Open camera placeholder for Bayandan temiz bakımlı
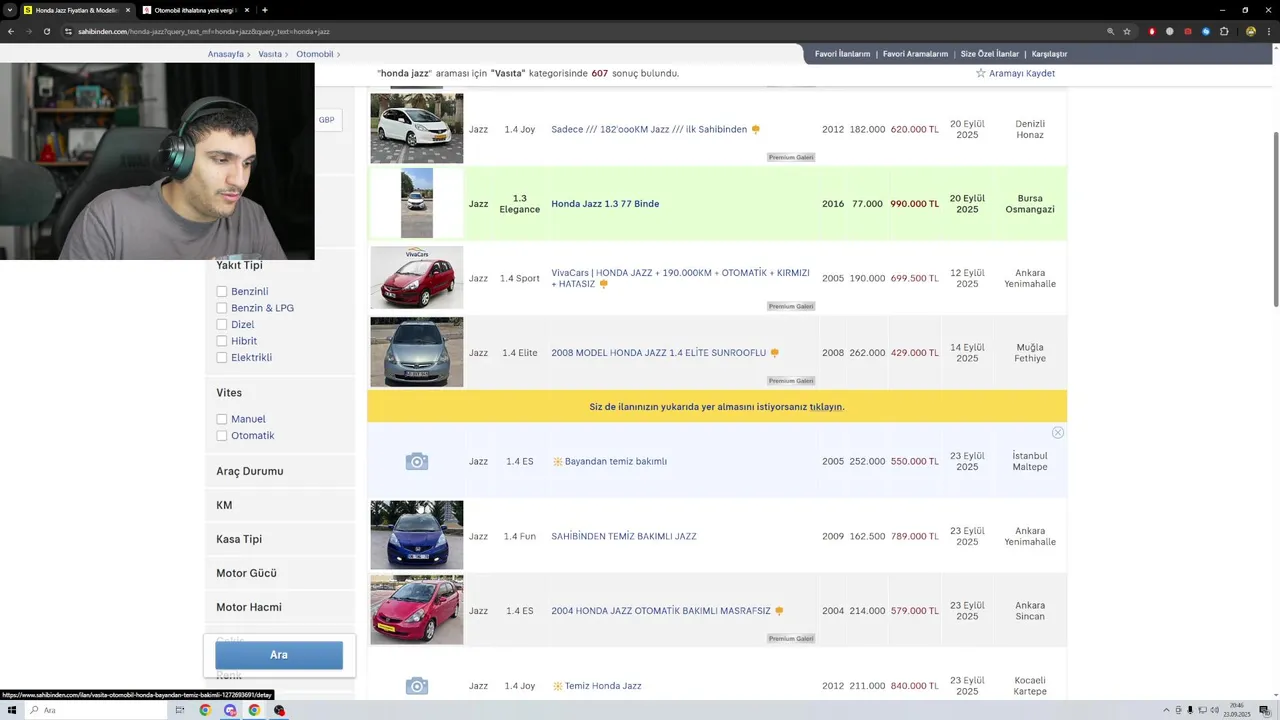The width and height of the screenshot is (1280, 720). [x=417, y=461]
